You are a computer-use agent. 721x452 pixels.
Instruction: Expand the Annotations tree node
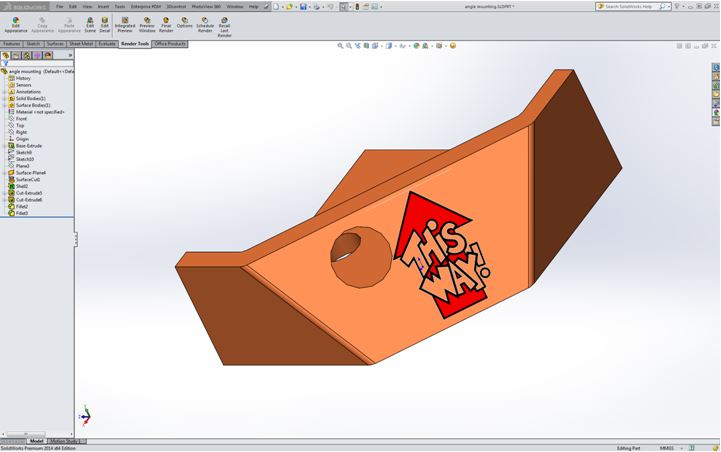click(4, 92)
